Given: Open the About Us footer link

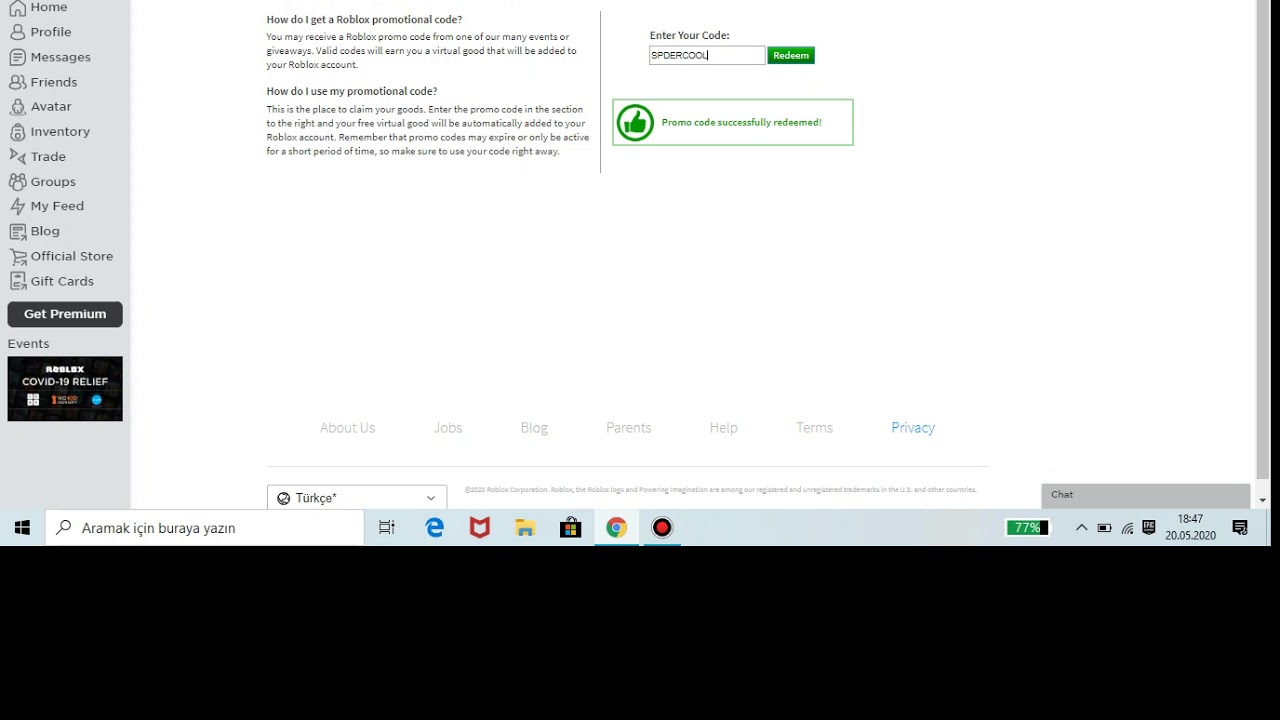Looking at the screenshot, I should (347, 428).
